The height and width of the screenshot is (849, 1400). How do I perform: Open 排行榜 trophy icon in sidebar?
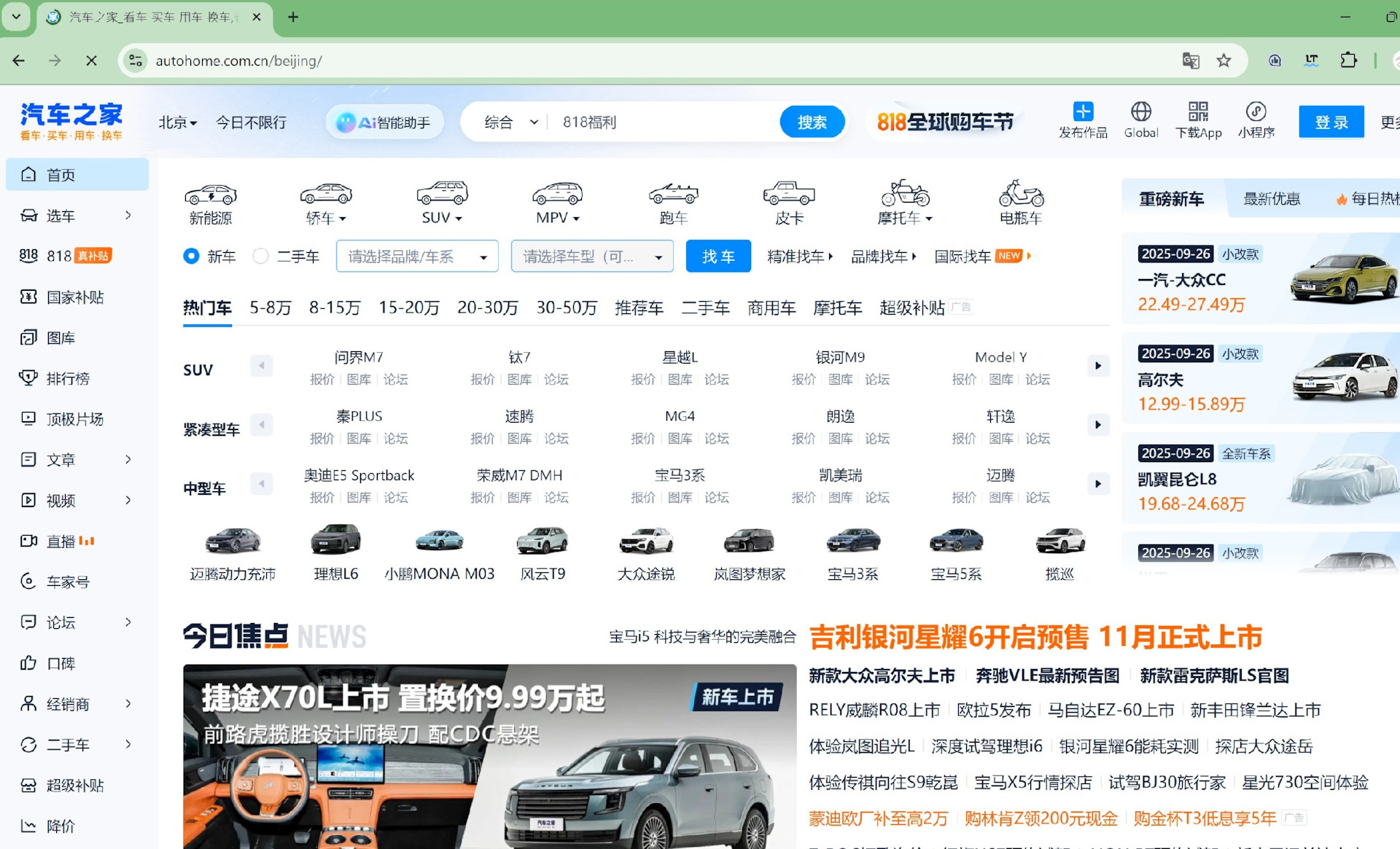[28, 377]
